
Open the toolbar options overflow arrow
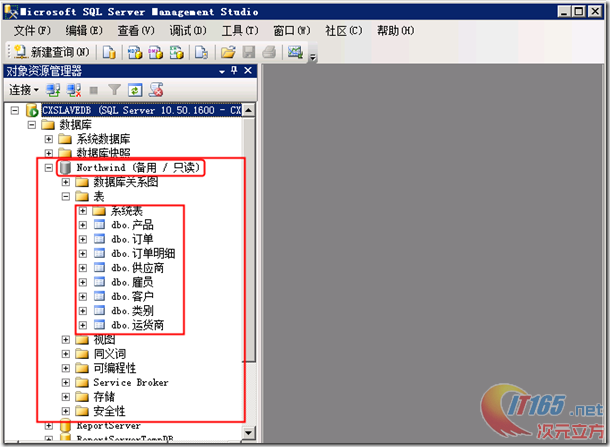point(313,57)
